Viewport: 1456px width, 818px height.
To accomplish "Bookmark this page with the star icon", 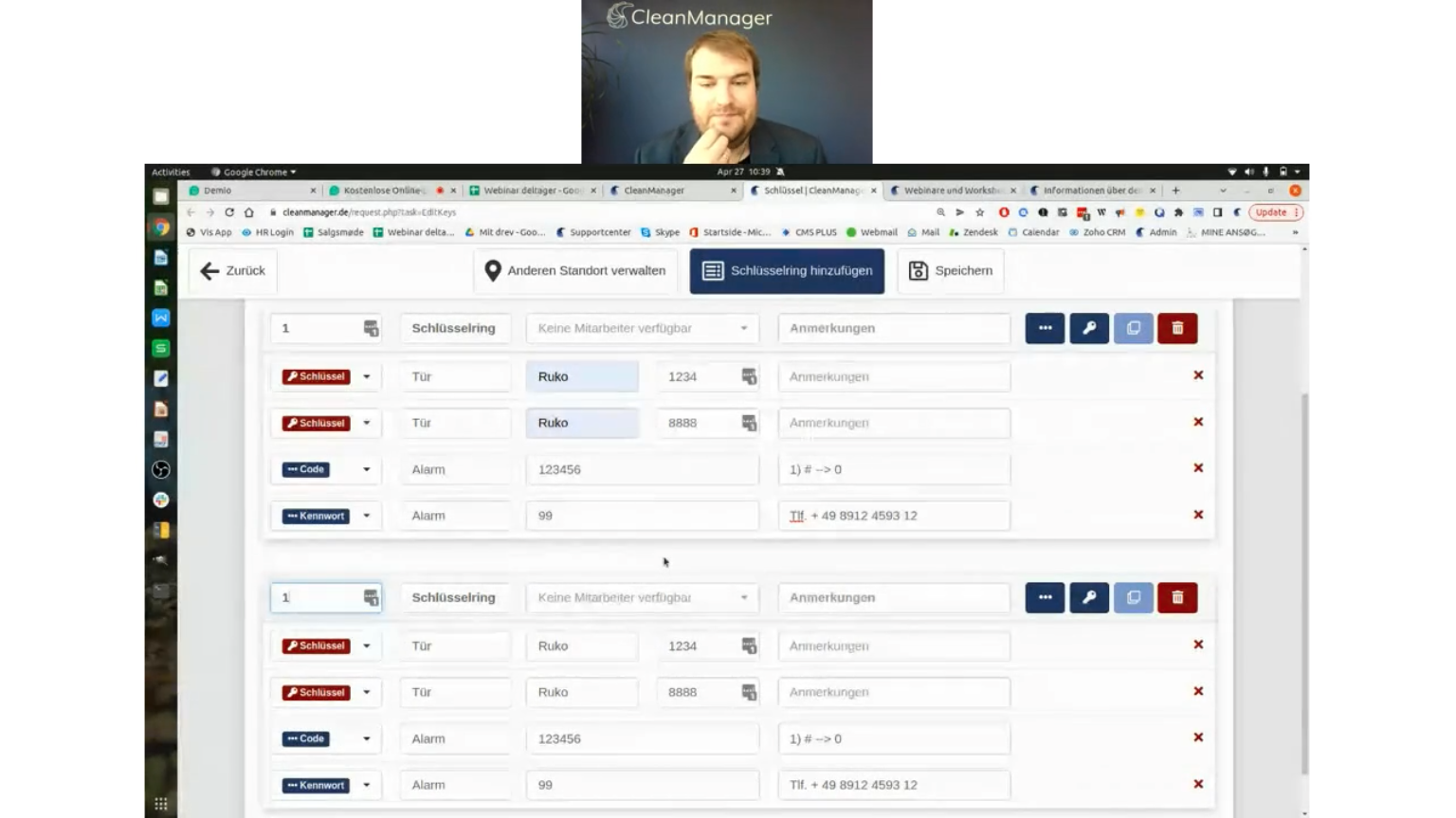I will pyautogui.click(x=980, y=212).
